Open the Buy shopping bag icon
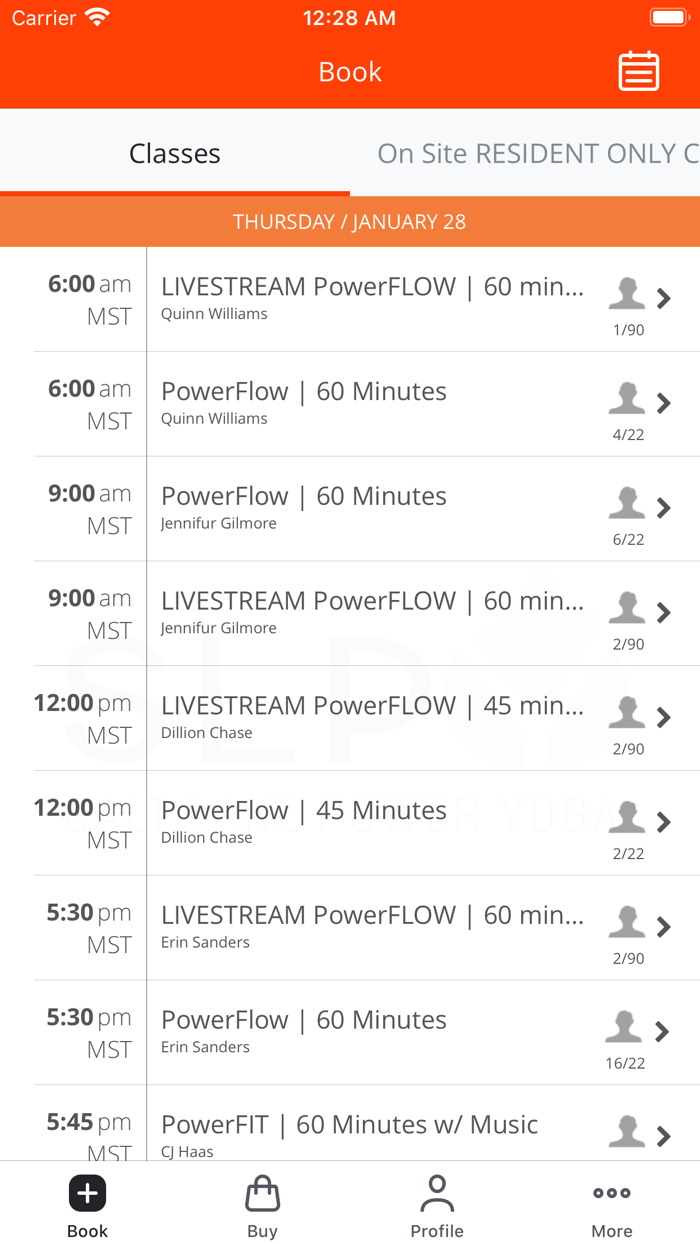Viewport: 700px width, 1244px height. (x=262, y=1193)
